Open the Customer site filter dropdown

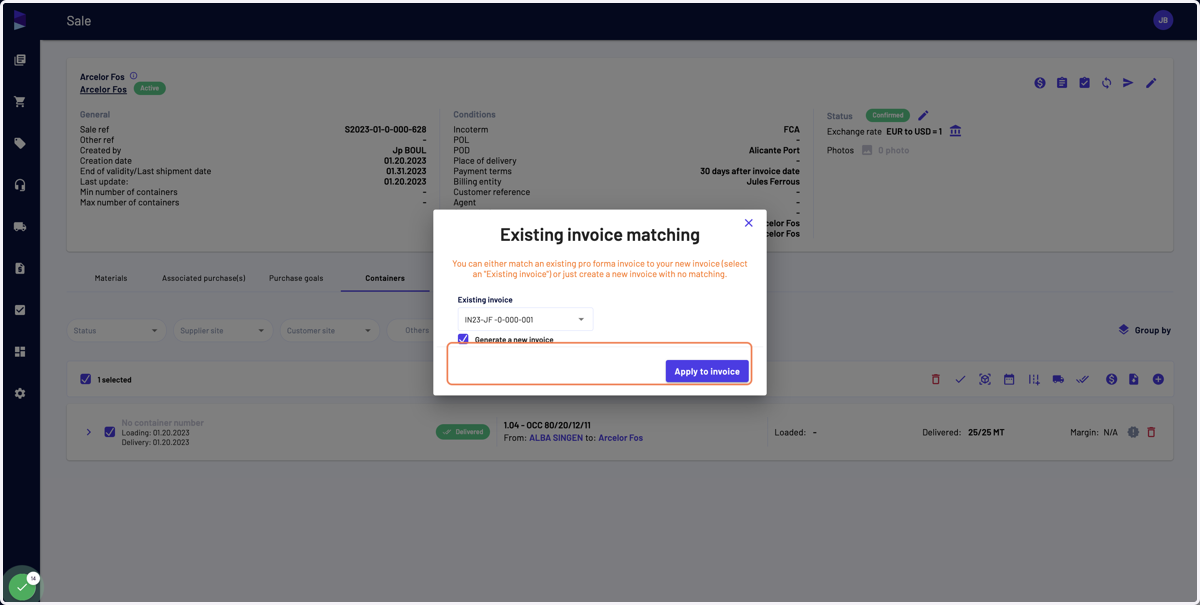(x=329, y=330)
